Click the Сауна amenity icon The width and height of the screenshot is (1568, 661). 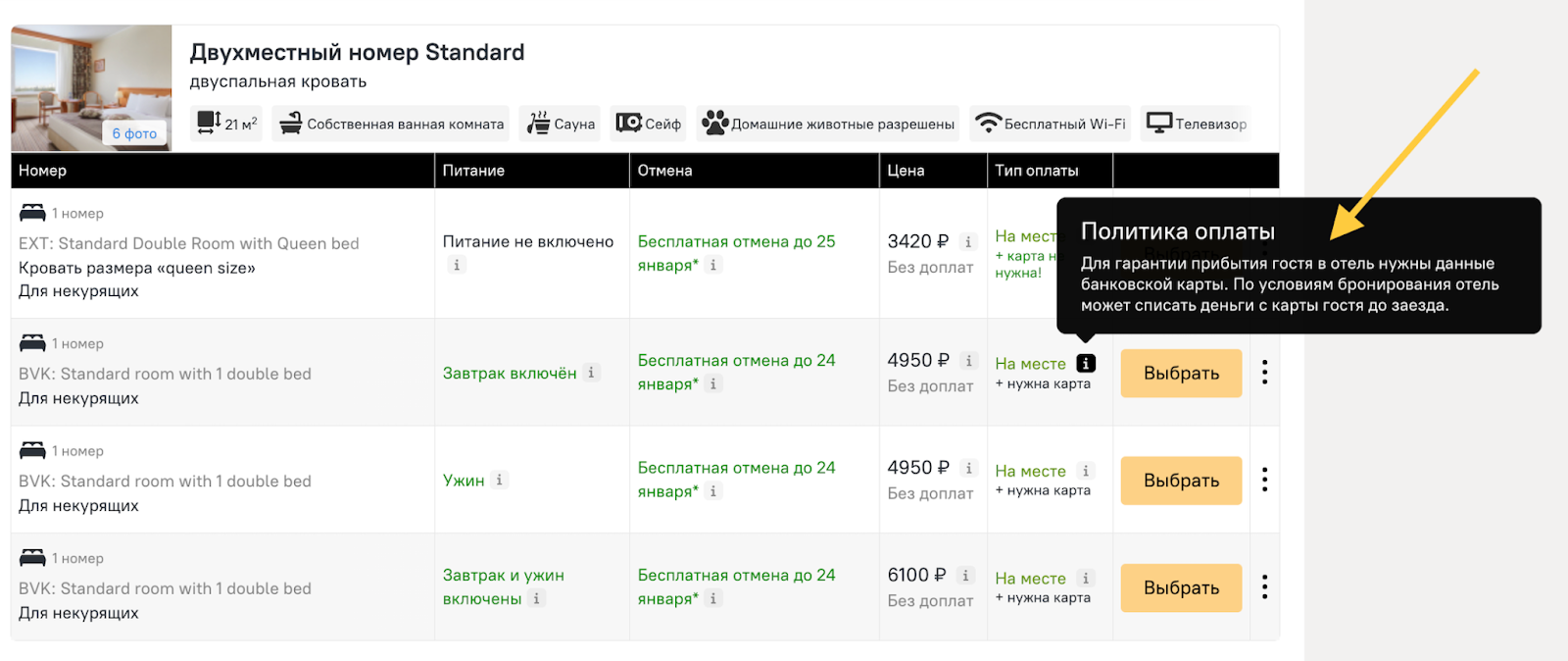click(538, 124)
